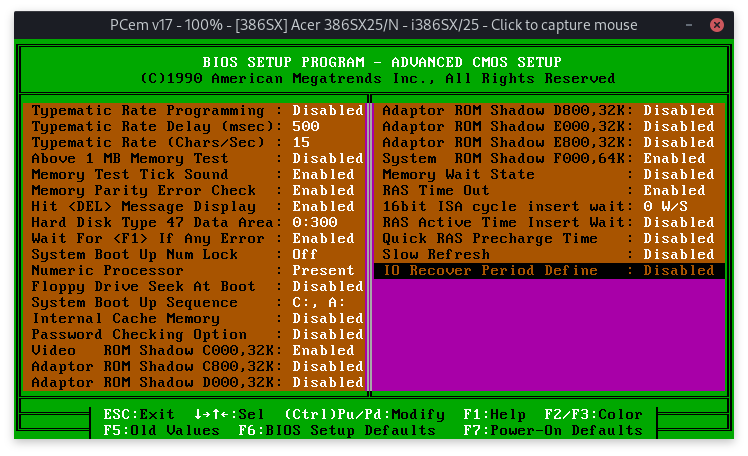Click ESC:Exit hint in footer
Image resolution: width=748 pixels, height=456 pixels.
(139, 415)
